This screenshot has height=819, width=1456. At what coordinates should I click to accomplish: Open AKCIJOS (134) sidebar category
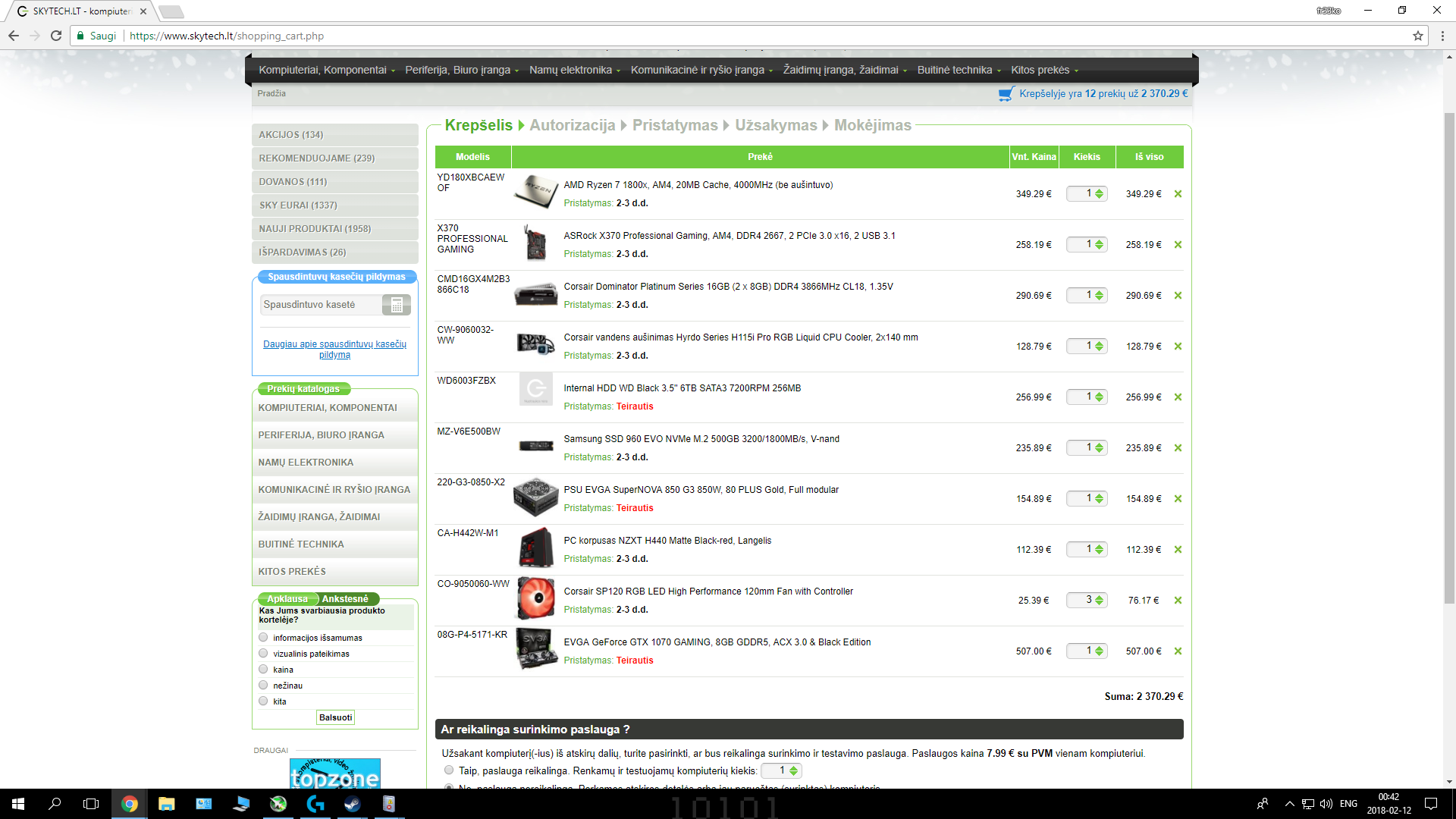[x=334, y=135]
